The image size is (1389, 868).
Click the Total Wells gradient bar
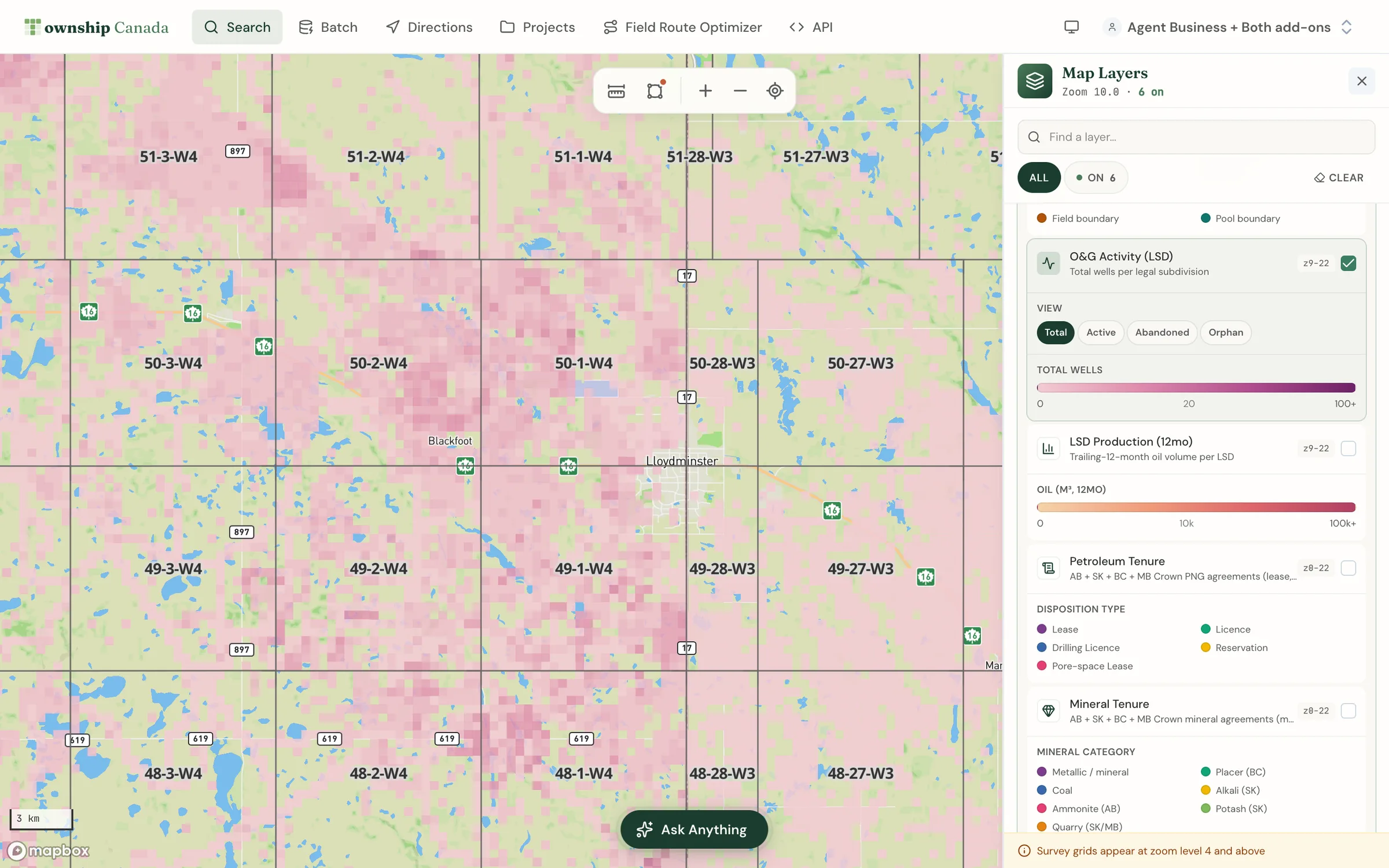[x=1196, y=388]
